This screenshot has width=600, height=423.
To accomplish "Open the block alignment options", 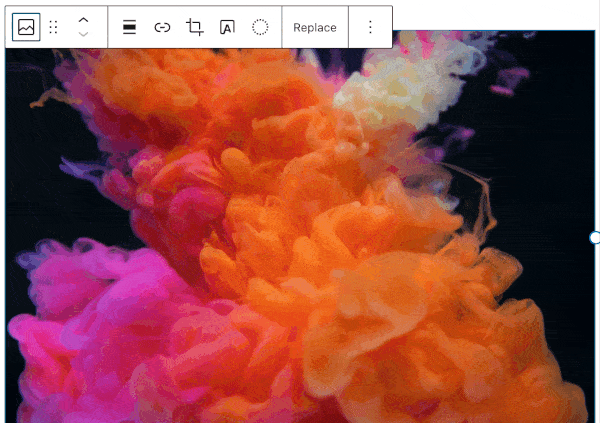I will [129, 28].
